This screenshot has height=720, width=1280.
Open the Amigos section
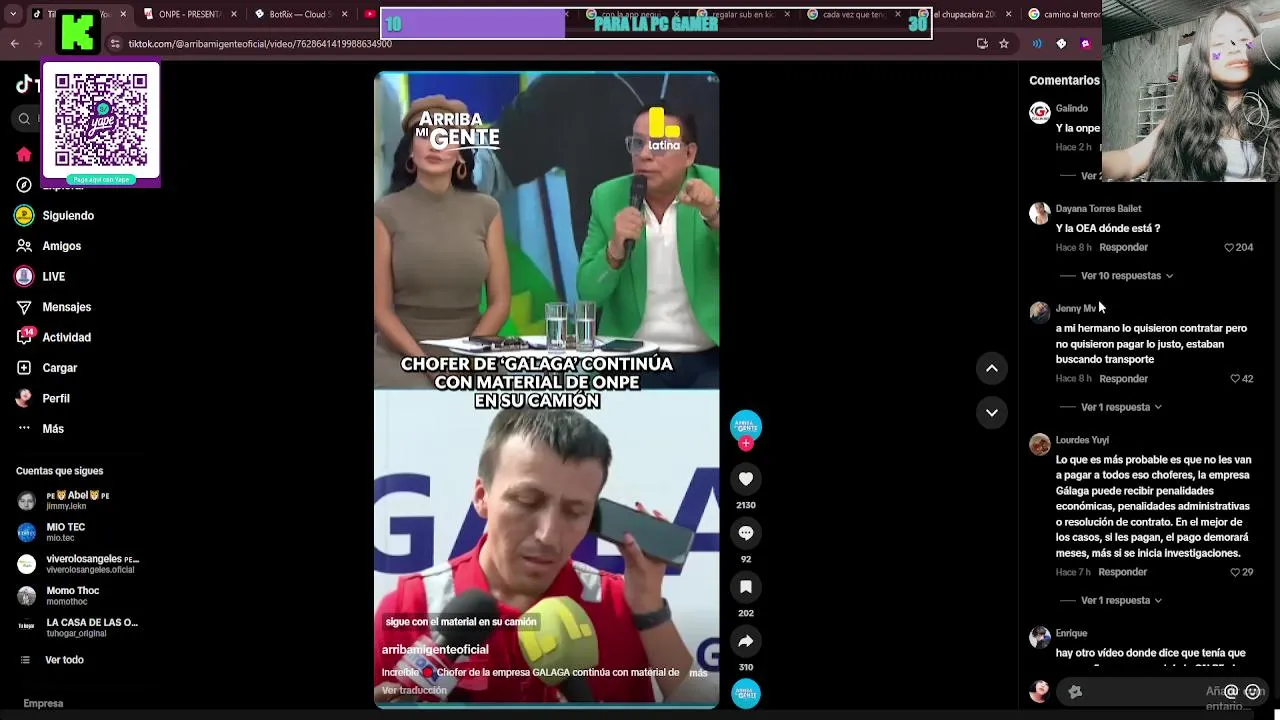tap(49, 246)
